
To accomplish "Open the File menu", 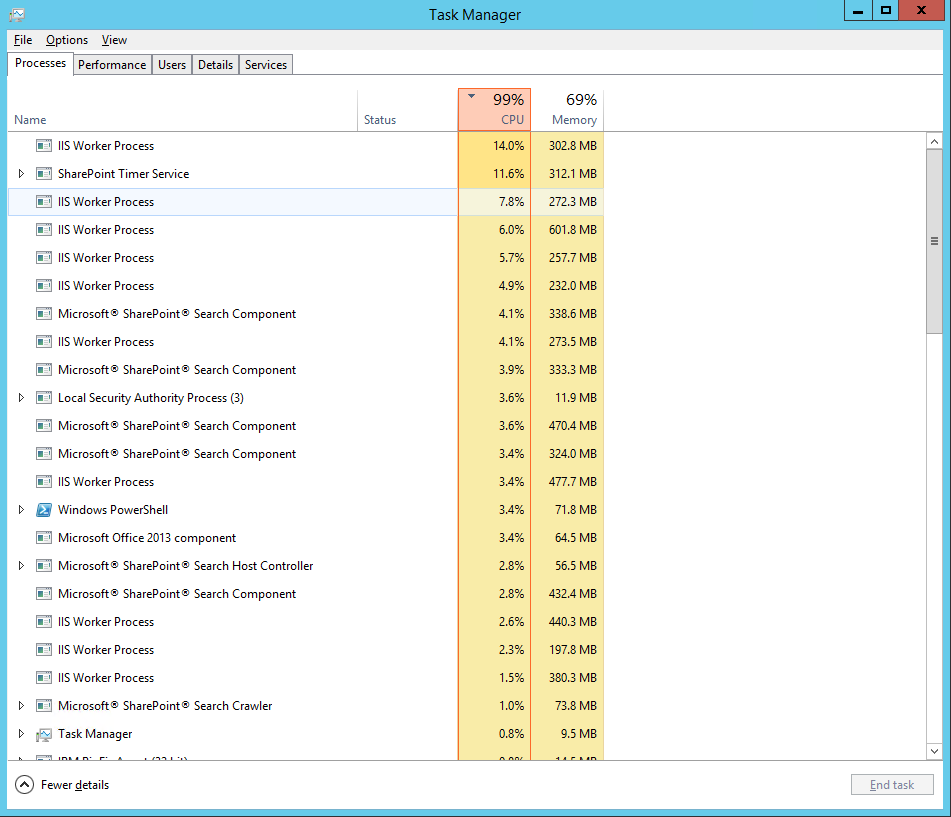I will click(23, 40).
